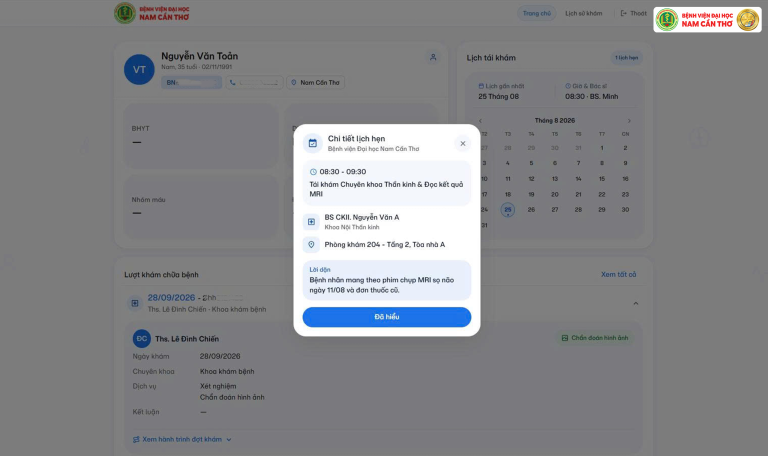
Task: Click the "Thoát" logout link
Action: click(x=633, y=13)
